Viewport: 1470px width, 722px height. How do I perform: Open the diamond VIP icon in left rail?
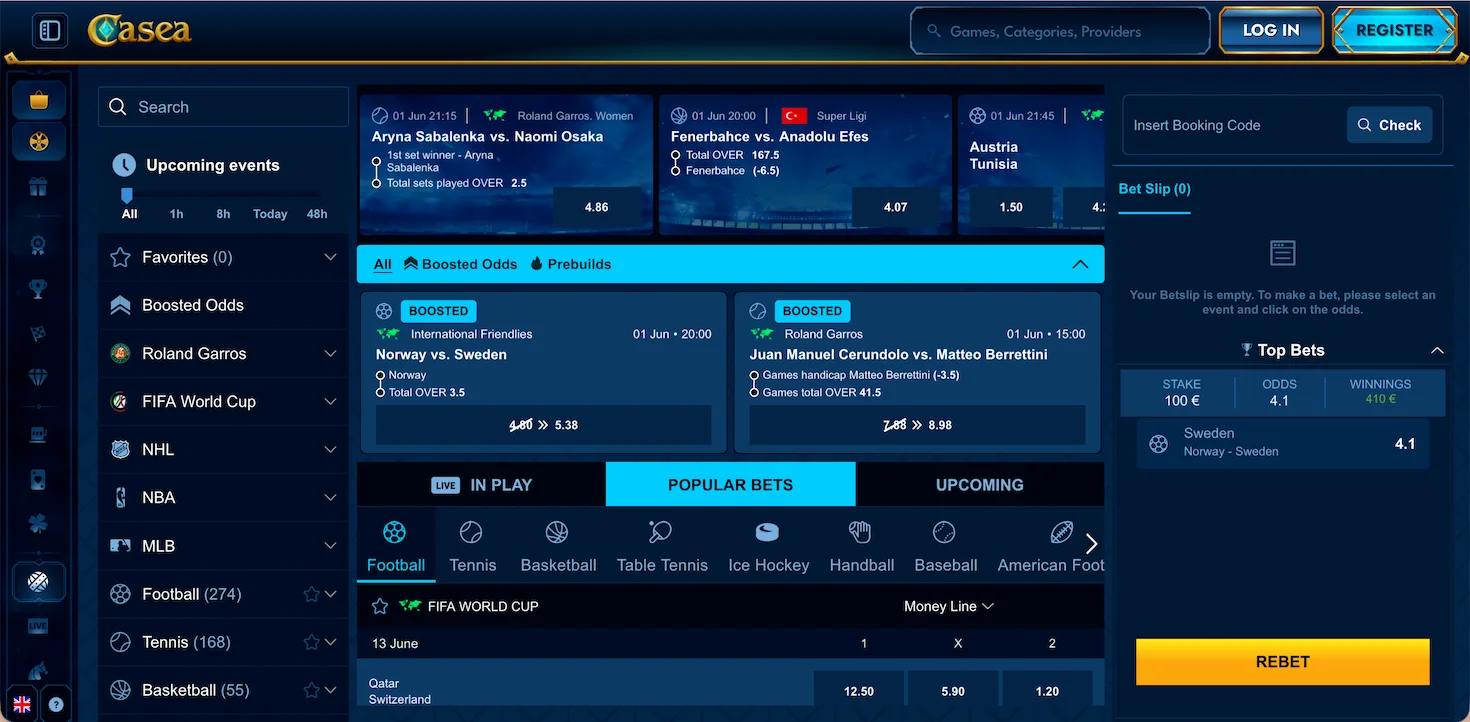[x=38, y=378]
